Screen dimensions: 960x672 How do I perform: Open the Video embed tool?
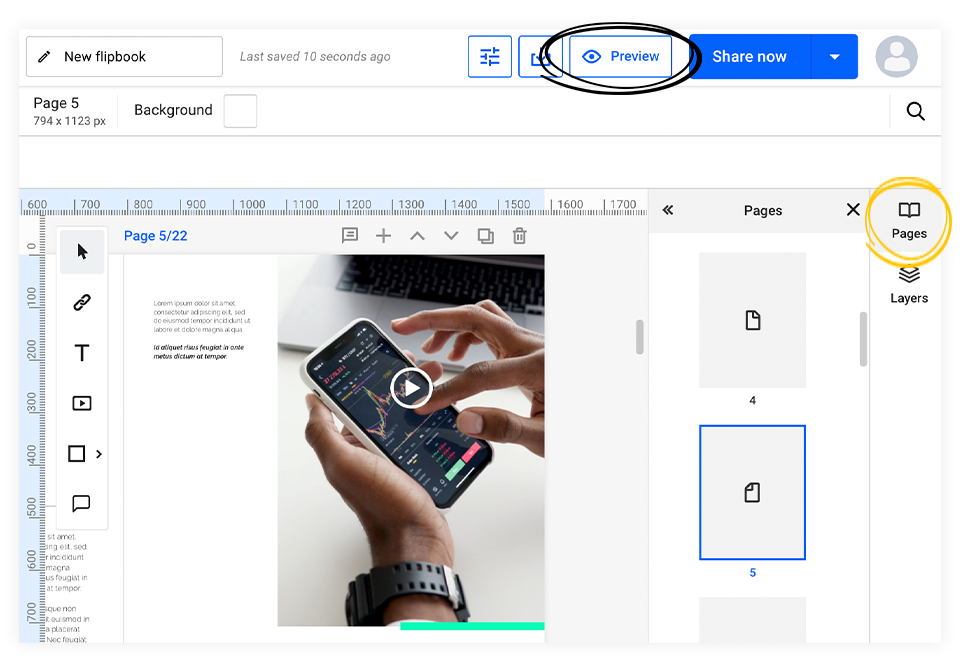[81, 403]
